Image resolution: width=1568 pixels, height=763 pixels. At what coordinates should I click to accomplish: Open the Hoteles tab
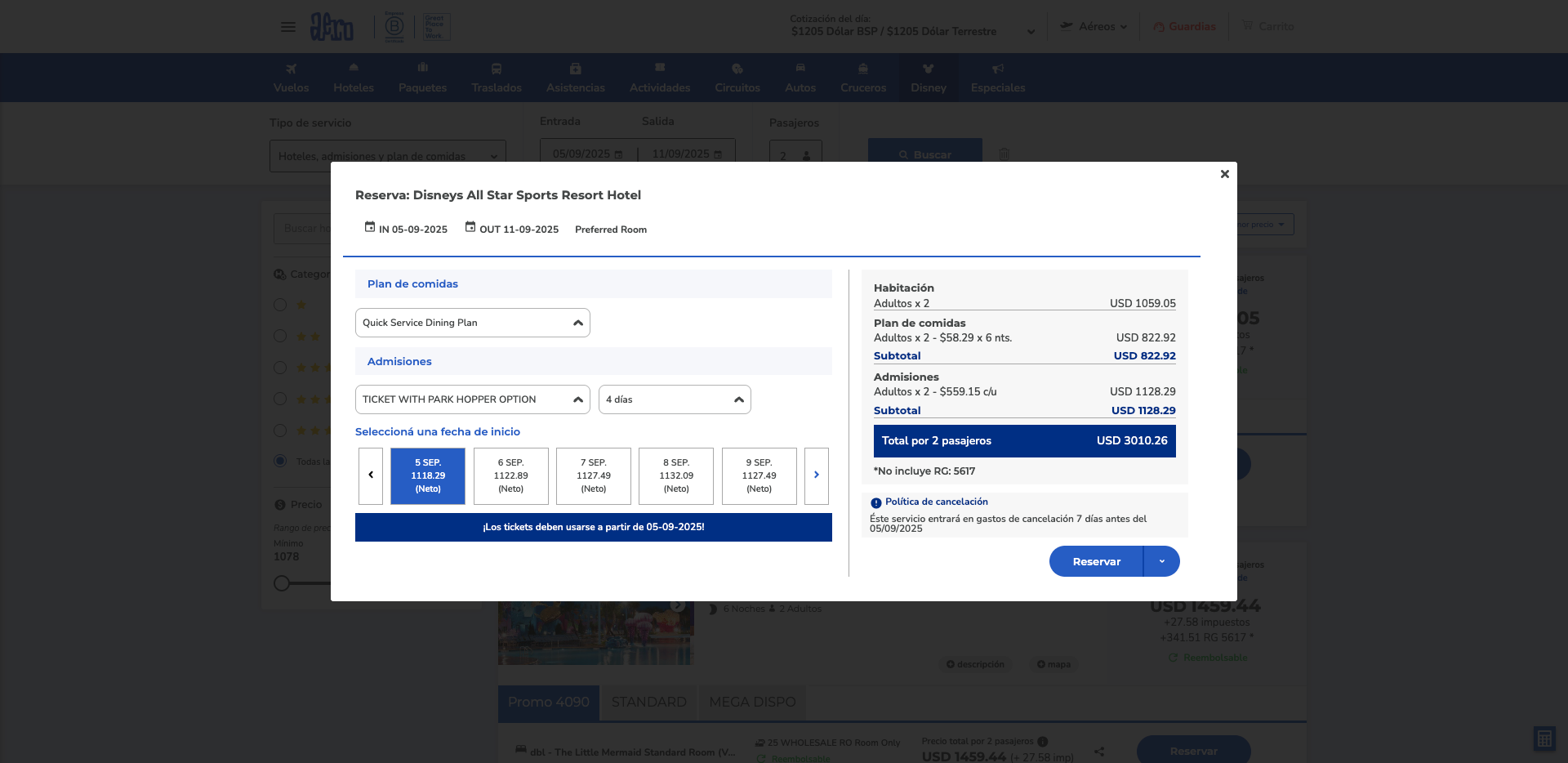[354, 78]
